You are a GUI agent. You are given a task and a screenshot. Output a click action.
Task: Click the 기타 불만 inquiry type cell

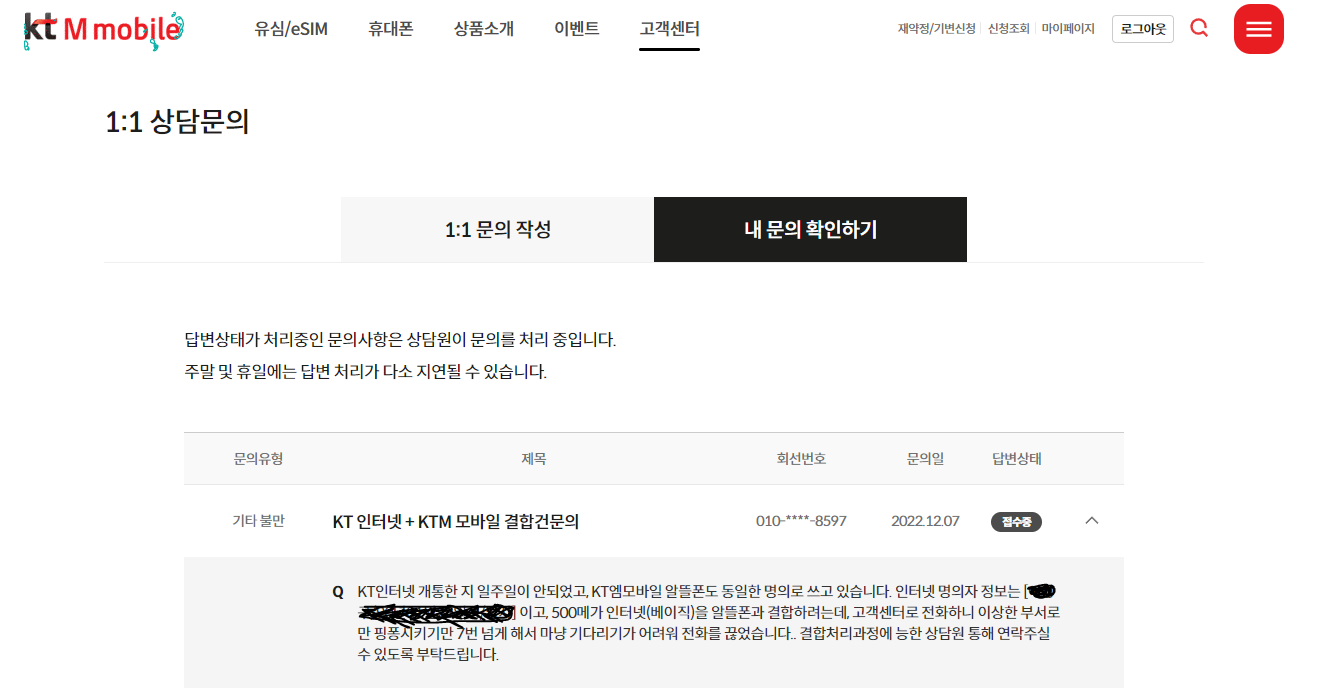258,521
